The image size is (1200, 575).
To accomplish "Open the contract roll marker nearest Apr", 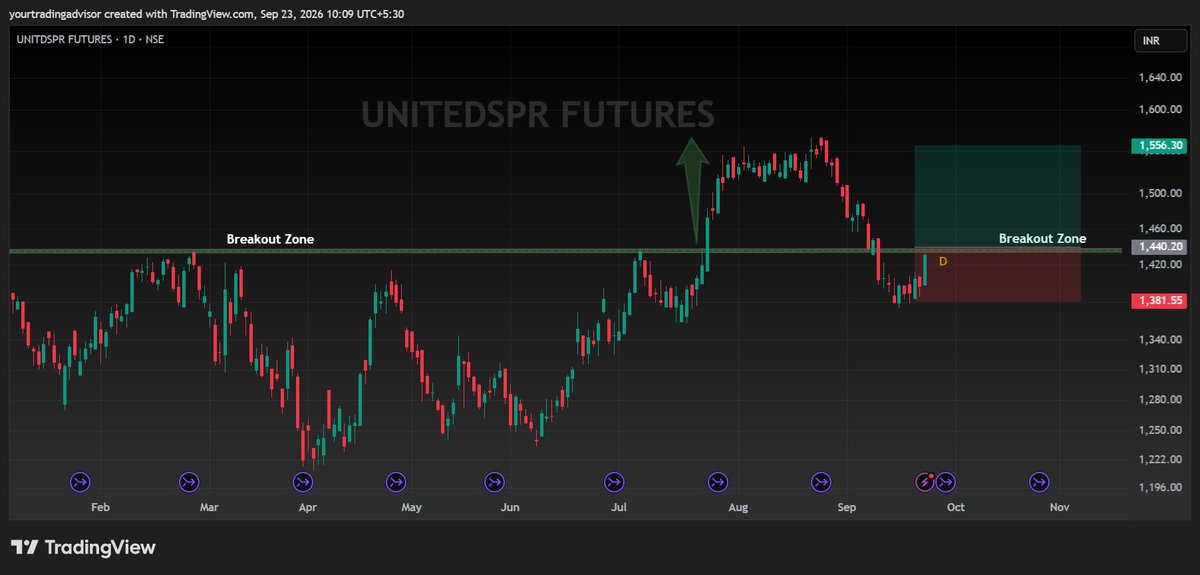I will (x=303, y=482).
